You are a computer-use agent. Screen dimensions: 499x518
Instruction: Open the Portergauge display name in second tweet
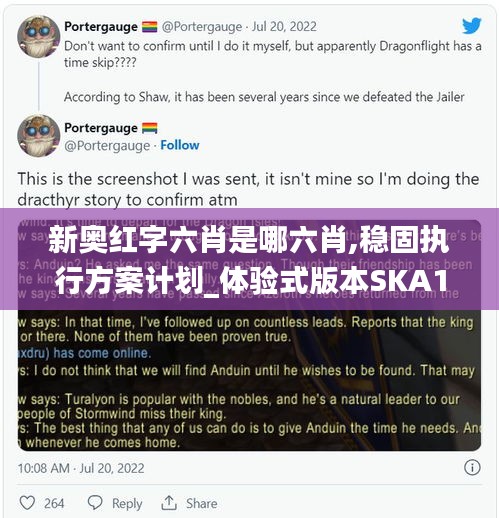click(x=101, y=128)
